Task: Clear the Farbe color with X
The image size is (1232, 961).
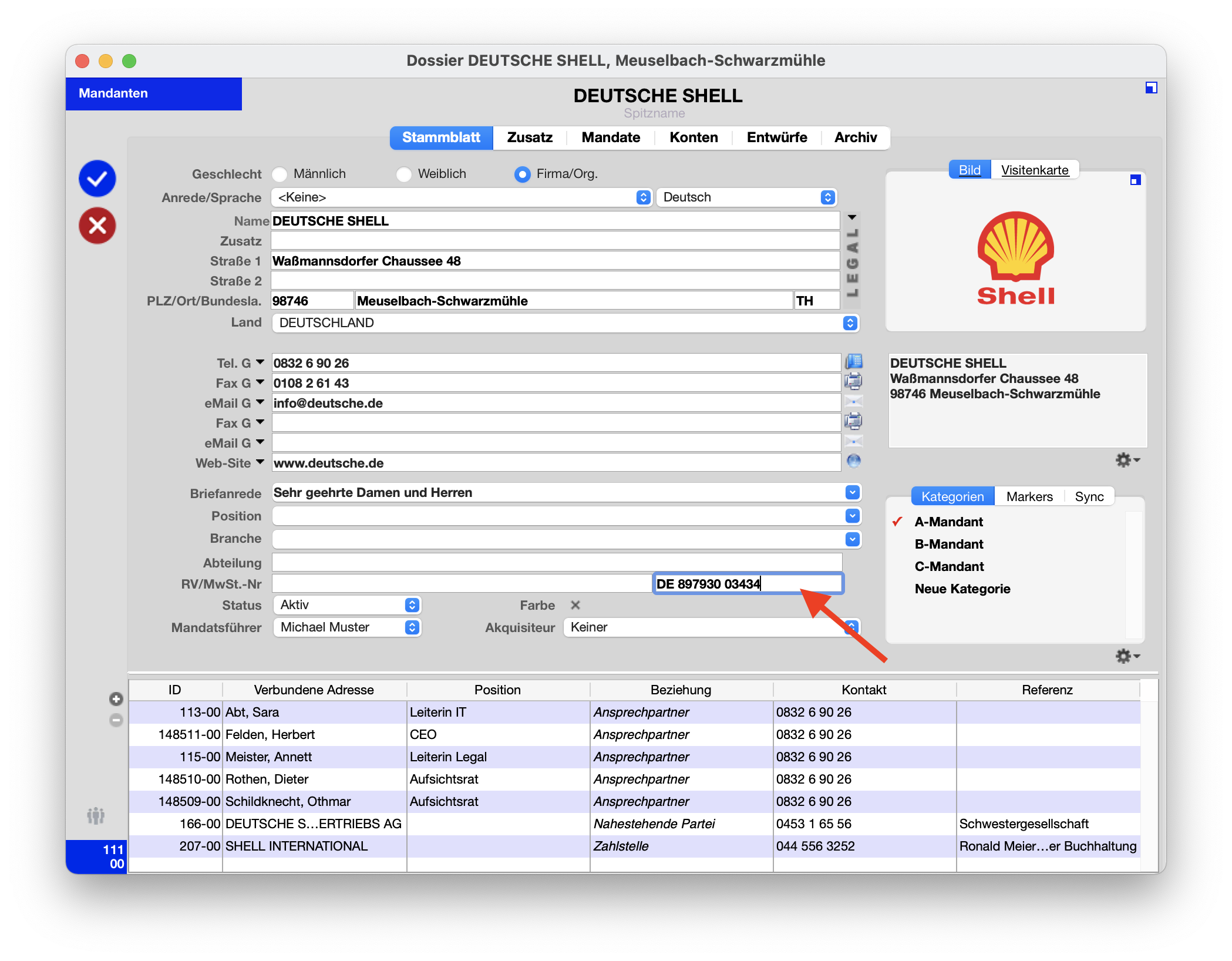Action: pyautogui.click(x=575, y=605)
